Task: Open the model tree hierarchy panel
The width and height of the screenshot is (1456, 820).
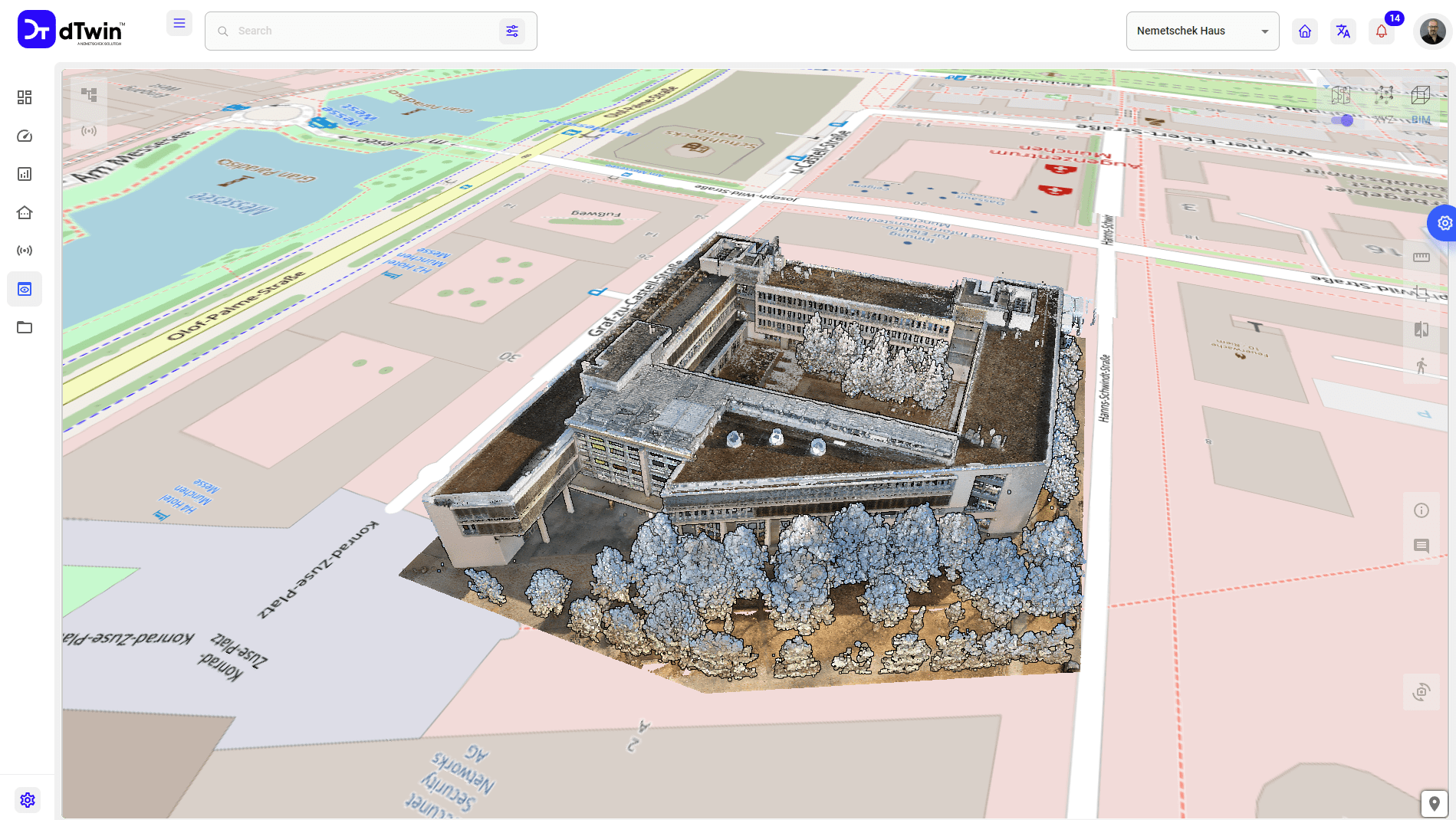Action: pos(89,95)
